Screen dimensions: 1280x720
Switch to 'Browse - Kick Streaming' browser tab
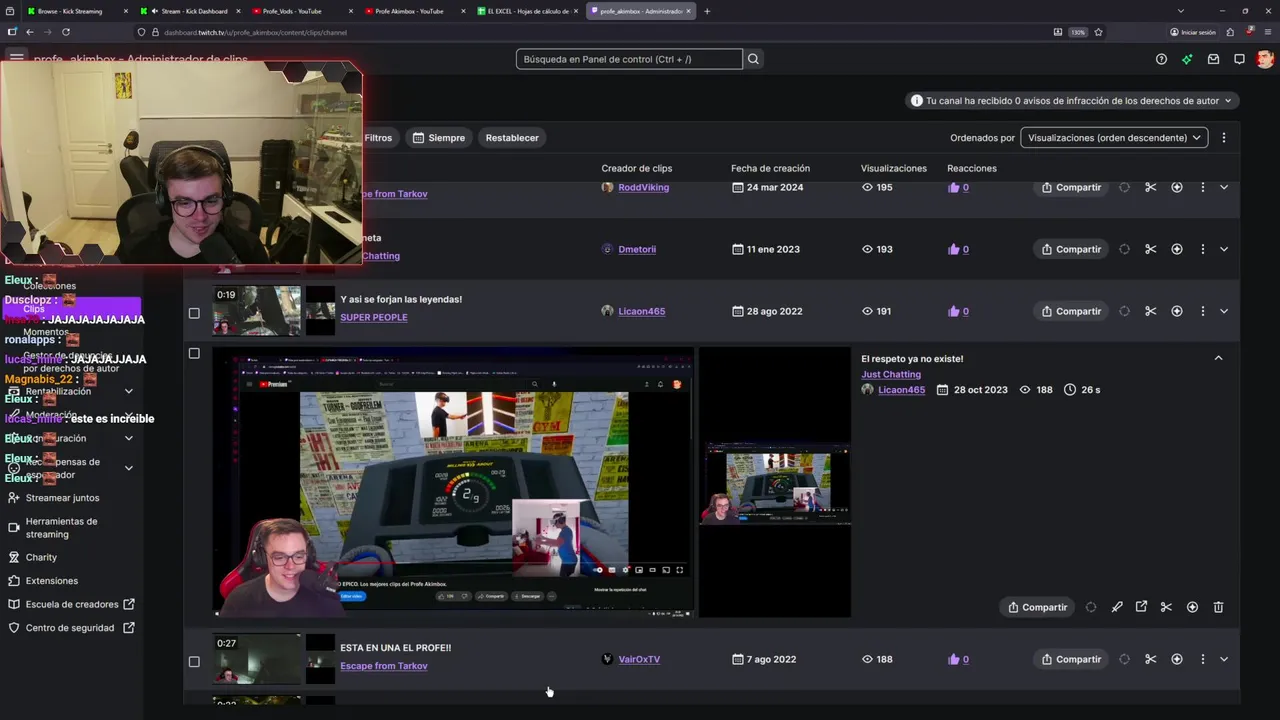click(76, 11)
